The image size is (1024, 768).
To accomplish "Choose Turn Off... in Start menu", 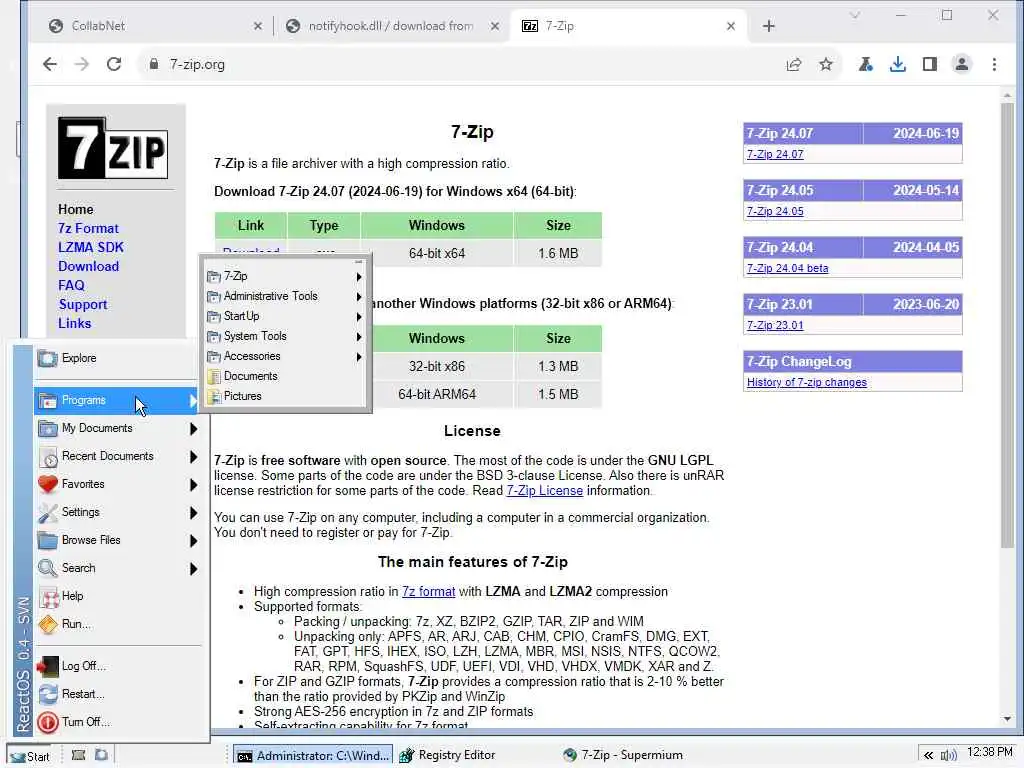I will point(118,722).
